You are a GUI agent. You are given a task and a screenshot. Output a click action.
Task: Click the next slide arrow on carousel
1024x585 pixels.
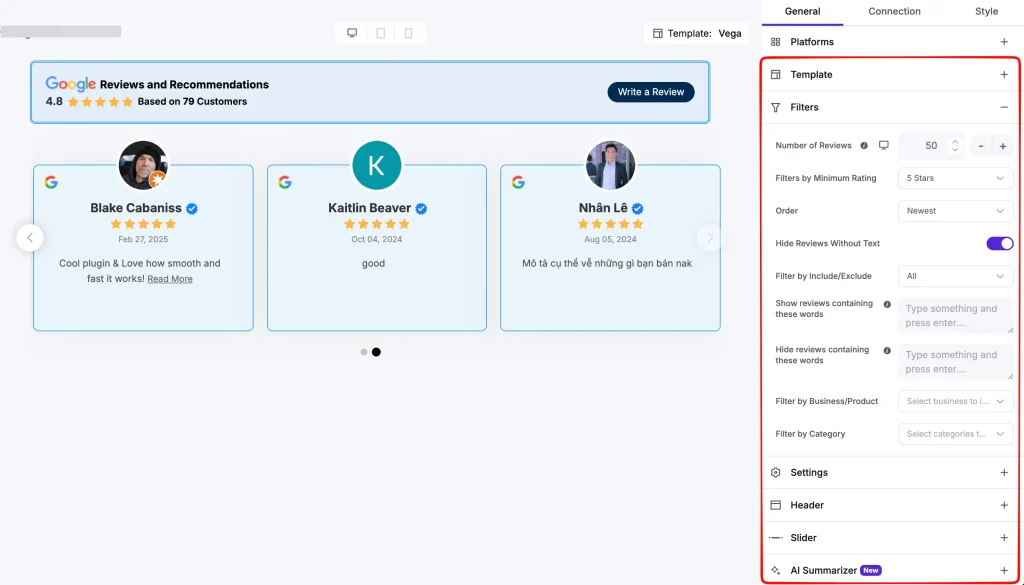[x=710, y=238]
